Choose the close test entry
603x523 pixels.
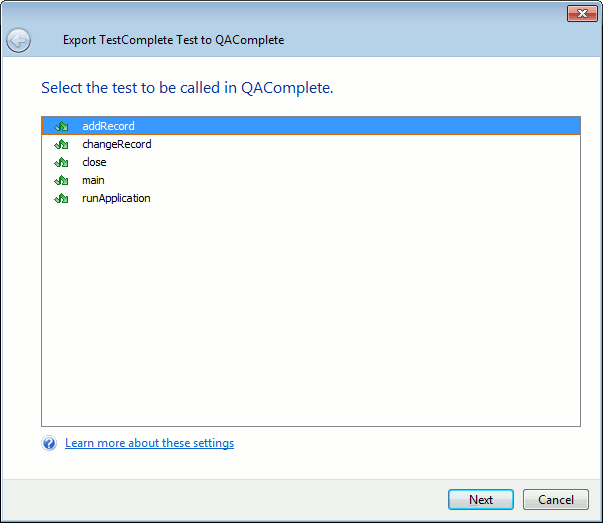tap(94, 162)
